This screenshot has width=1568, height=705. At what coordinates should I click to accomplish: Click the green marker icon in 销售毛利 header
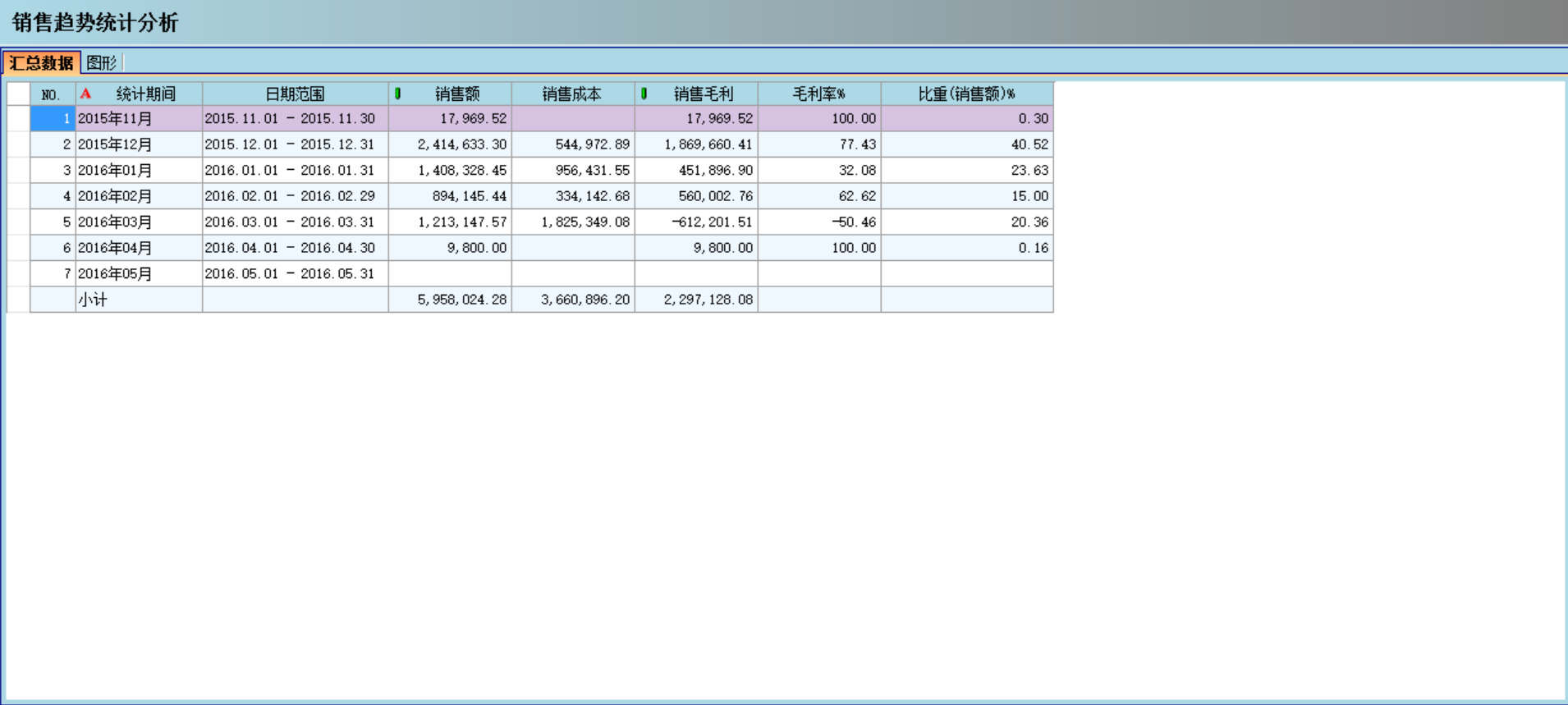(644, 94)
